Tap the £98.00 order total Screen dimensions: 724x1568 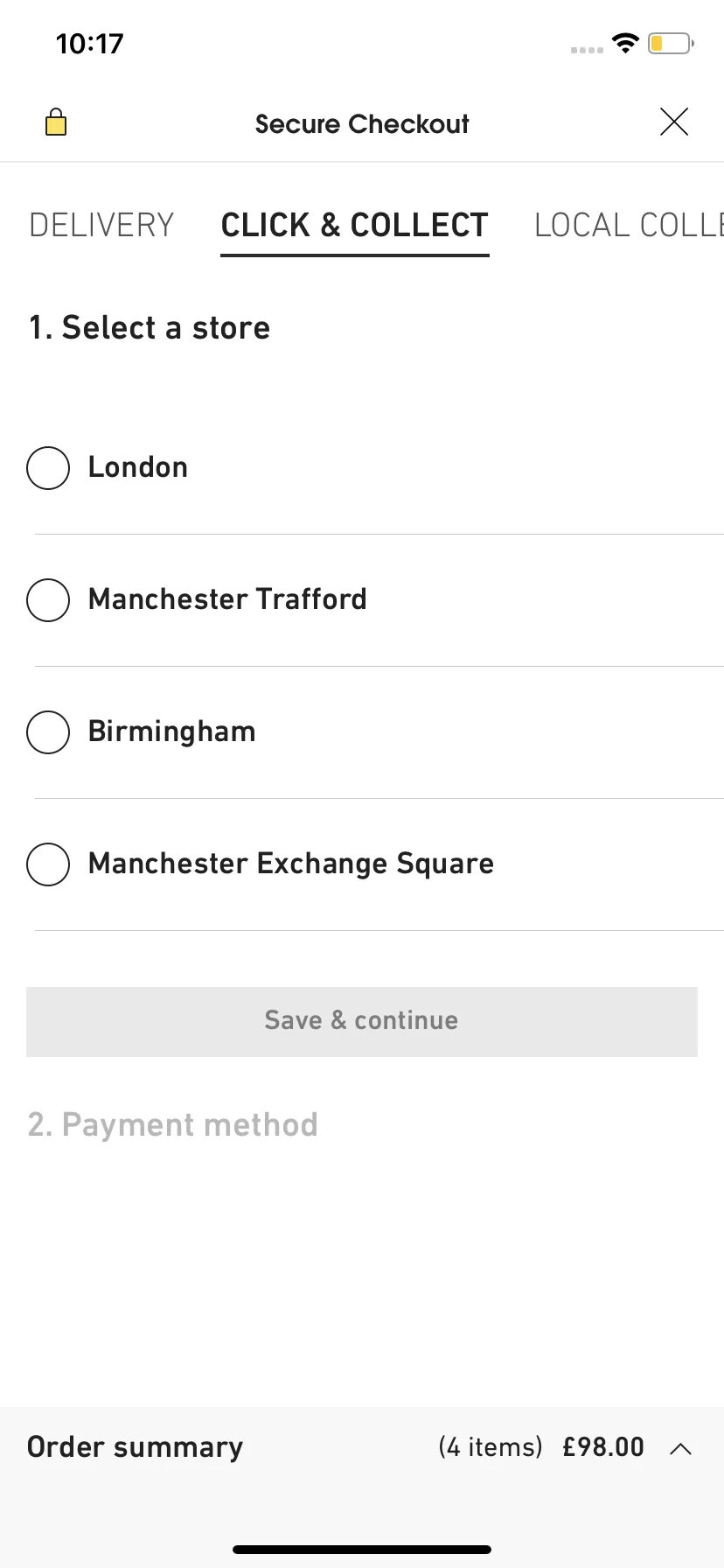pyautogui.click(x=603, y=1447)
